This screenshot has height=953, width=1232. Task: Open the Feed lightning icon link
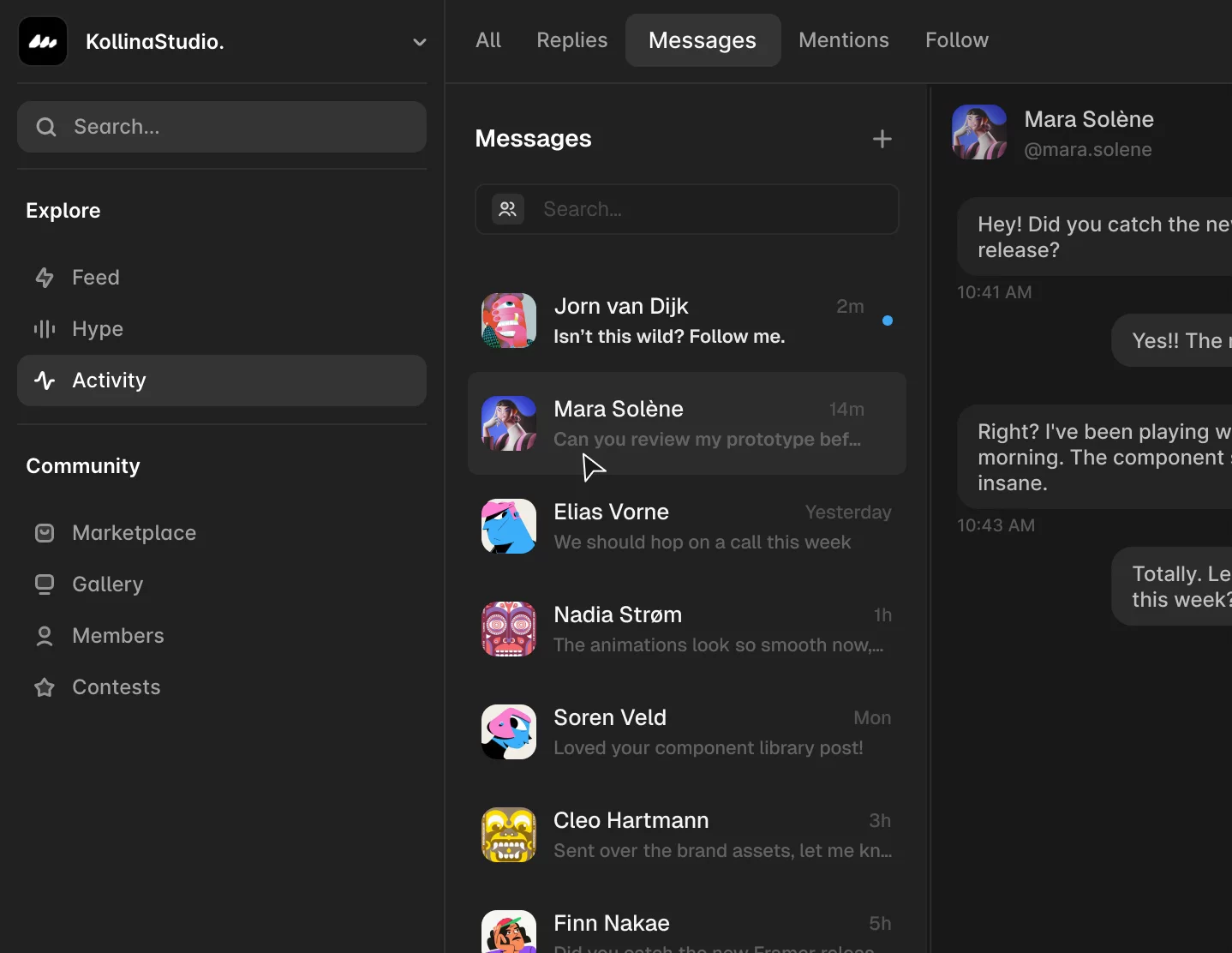(x=45, y=278)
